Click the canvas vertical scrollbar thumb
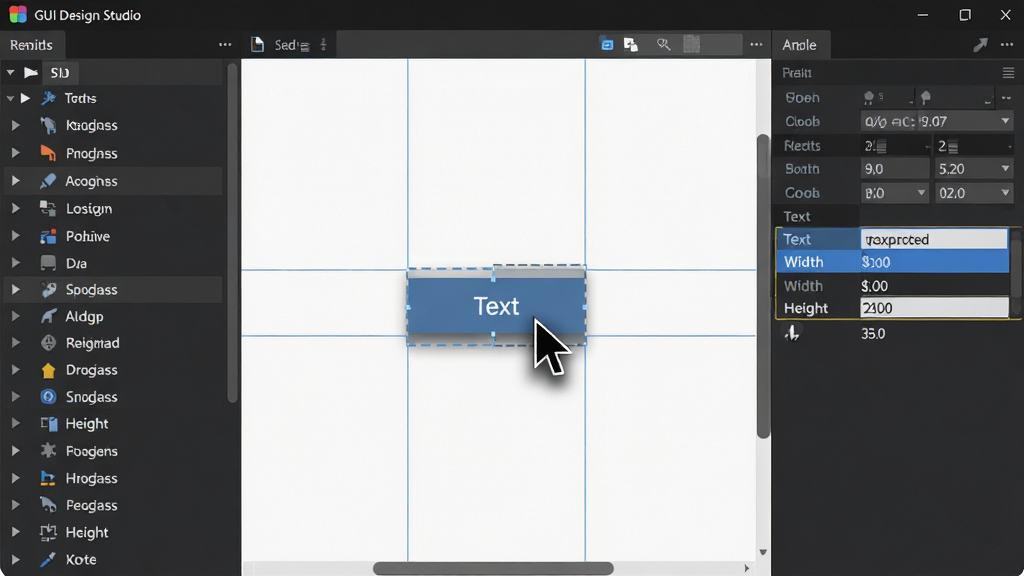 click(x=763, y=286)
